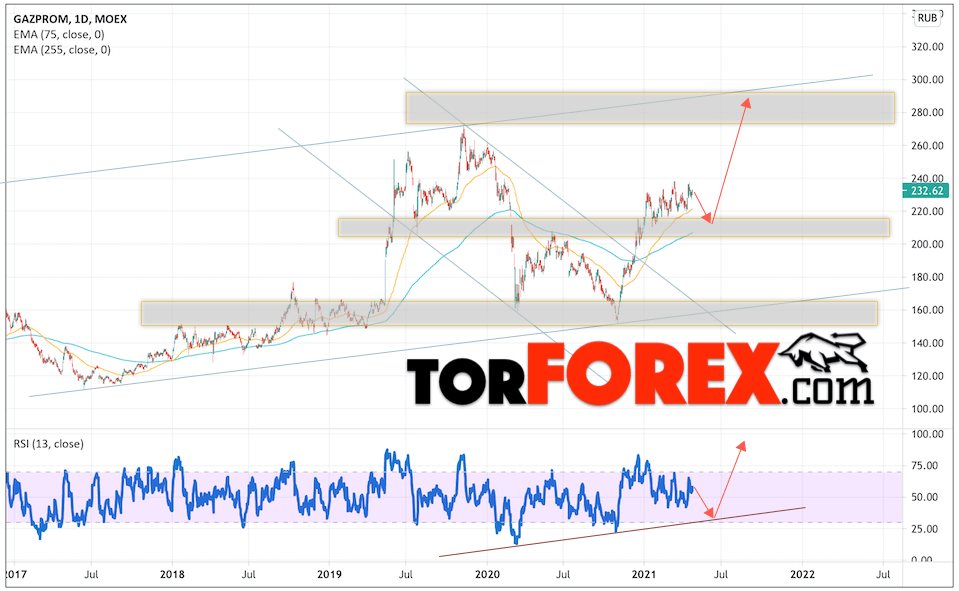Select the EMA (255, close, 0) legend

(62, 50)
